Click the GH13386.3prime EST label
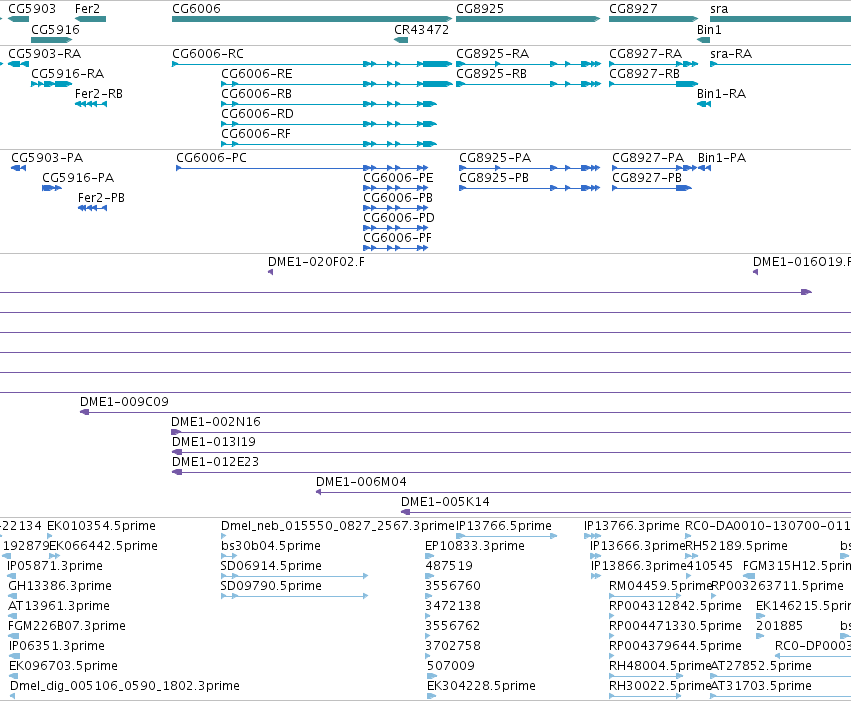Screen dimensions: 851x701 pyautogui.click(x=60, y=587)
